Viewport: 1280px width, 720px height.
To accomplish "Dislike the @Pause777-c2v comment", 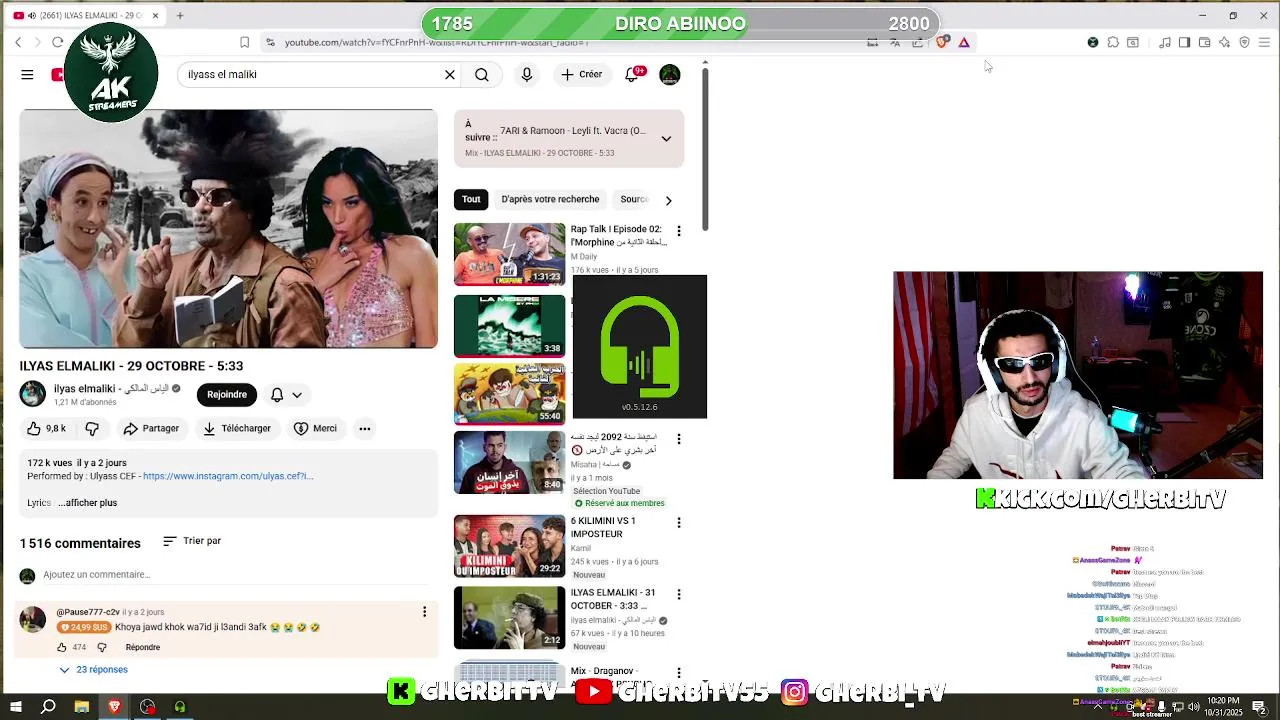I will 102,647.
